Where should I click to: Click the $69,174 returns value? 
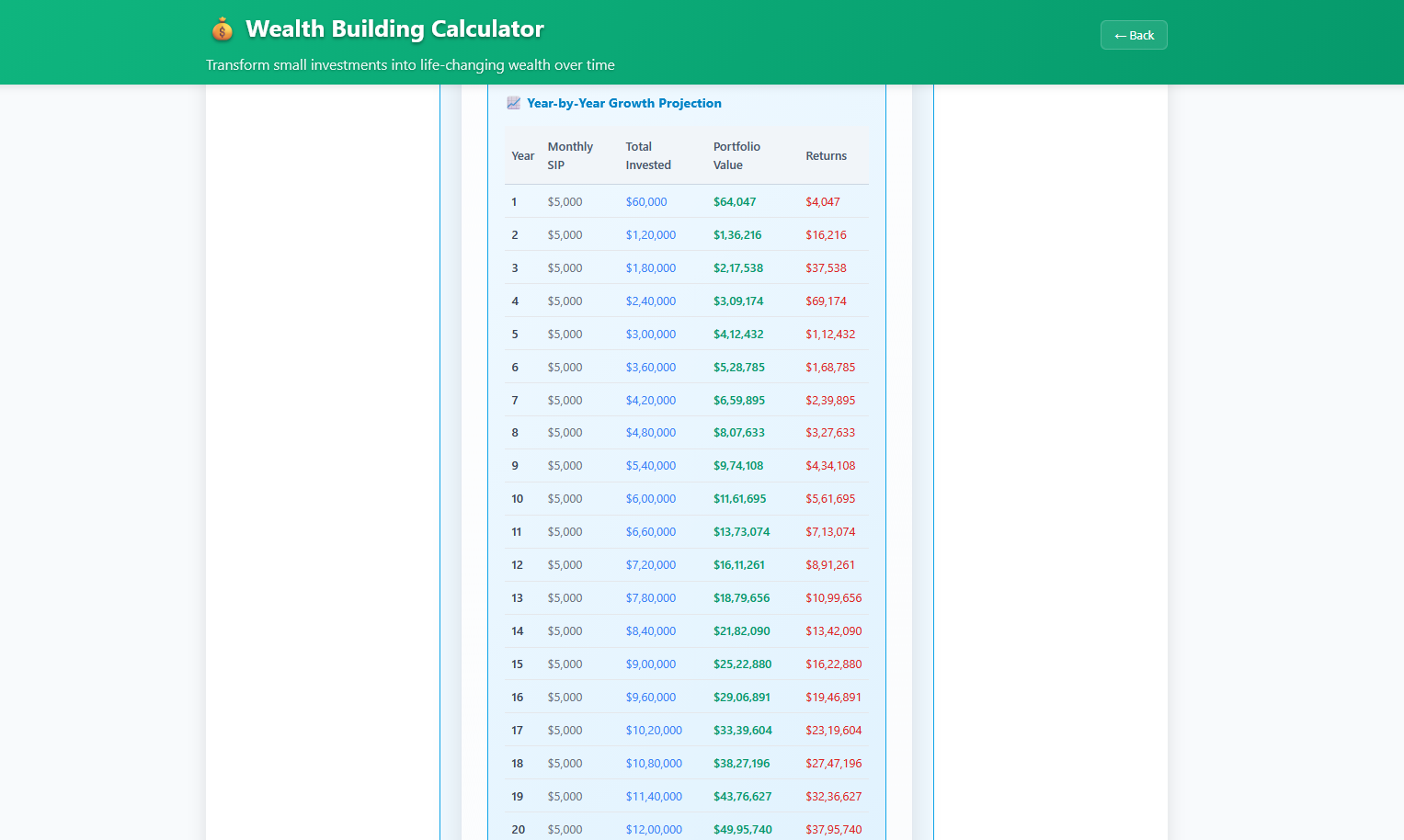[826, 301]
